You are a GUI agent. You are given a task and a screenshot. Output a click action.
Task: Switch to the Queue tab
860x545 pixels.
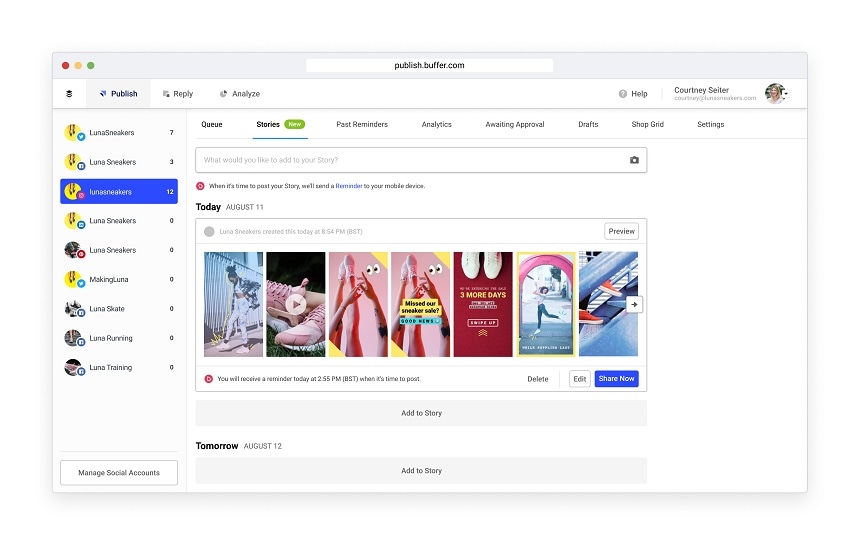(x=212, y=124)
